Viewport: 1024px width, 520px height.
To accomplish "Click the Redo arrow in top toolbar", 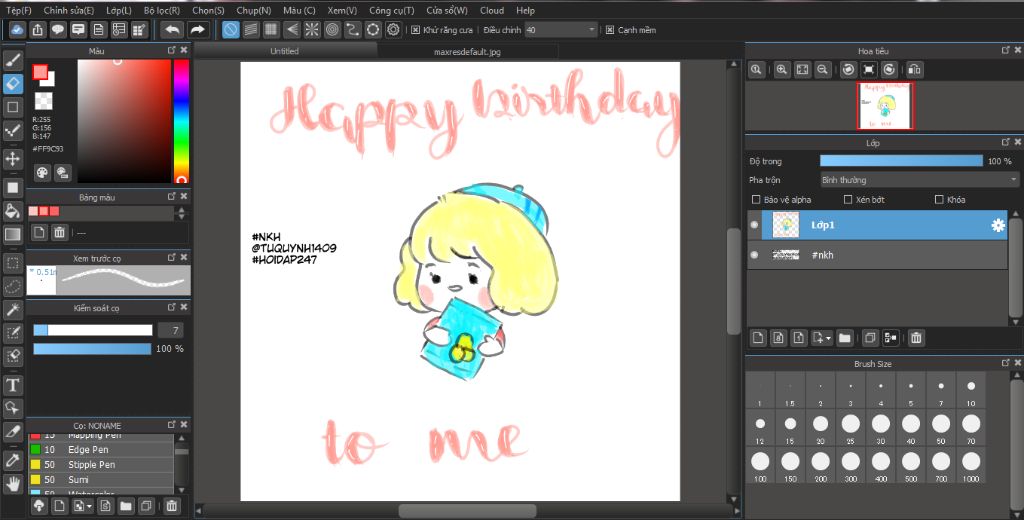I will (197, 29).
